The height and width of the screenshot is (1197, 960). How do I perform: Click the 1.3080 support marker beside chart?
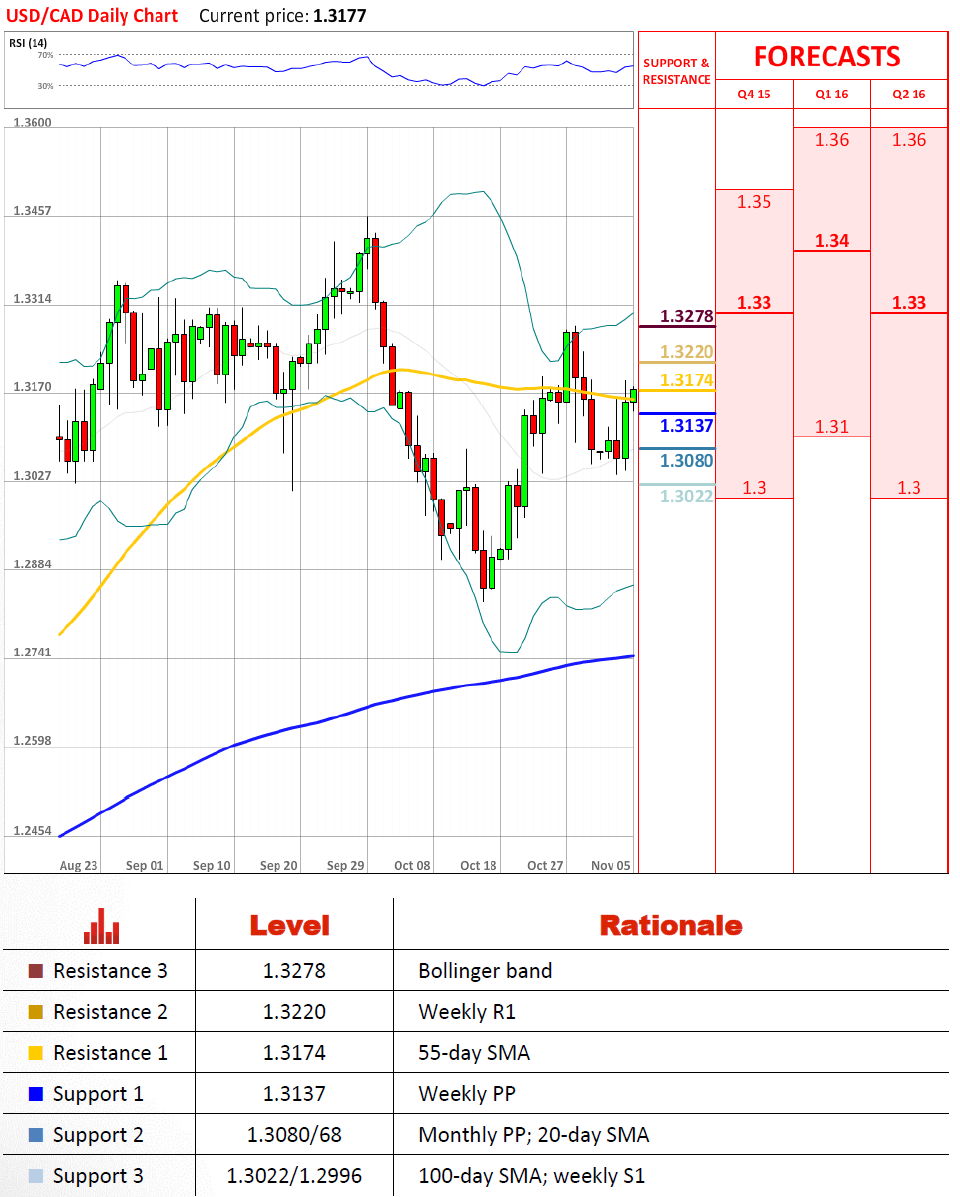pos(686,460)
